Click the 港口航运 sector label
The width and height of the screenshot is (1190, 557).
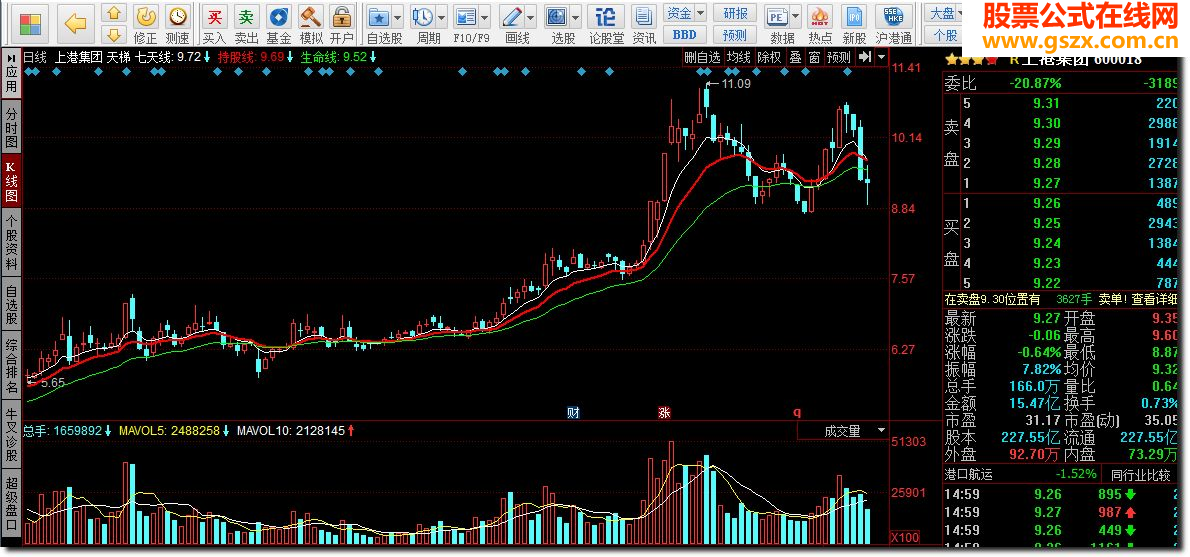click(x=968, y=474)
